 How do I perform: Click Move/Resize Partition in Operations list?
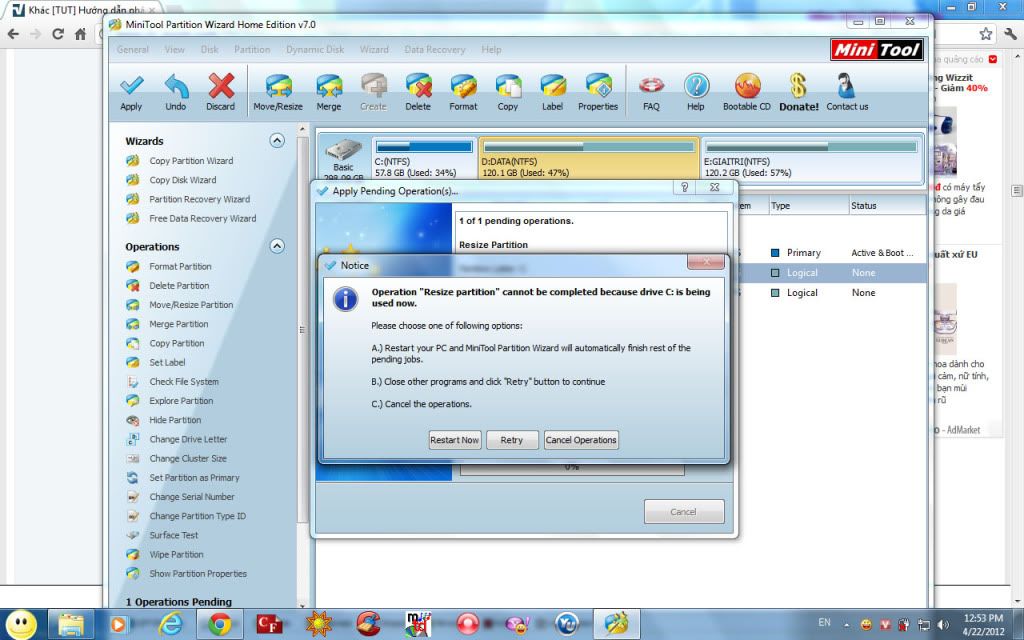coord(191,304)
